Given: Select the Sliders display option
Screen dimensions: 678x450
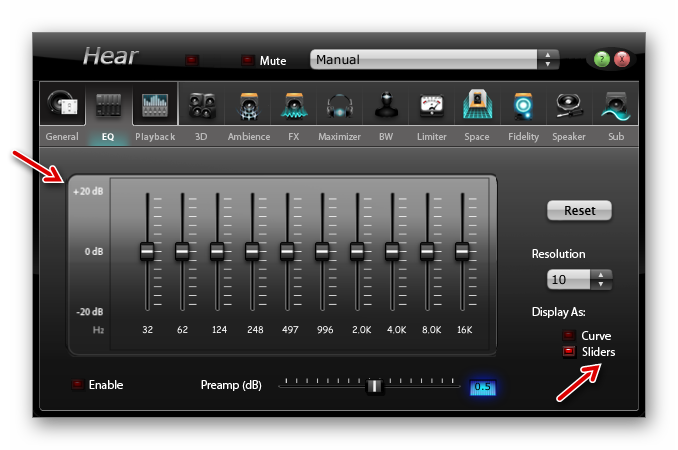Looking at the screenshot, I should 569,351.
